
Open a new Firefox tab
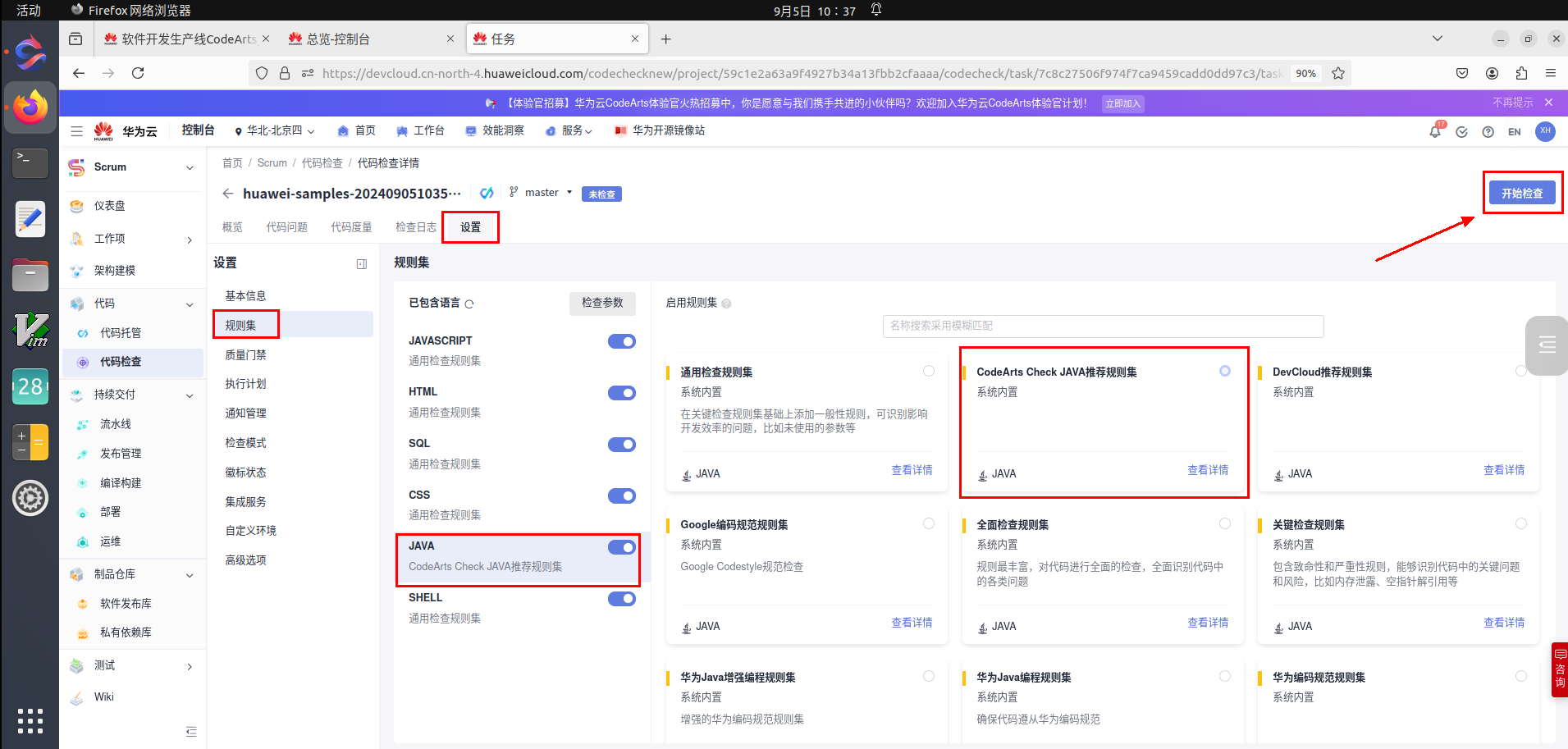click(665, 39)
